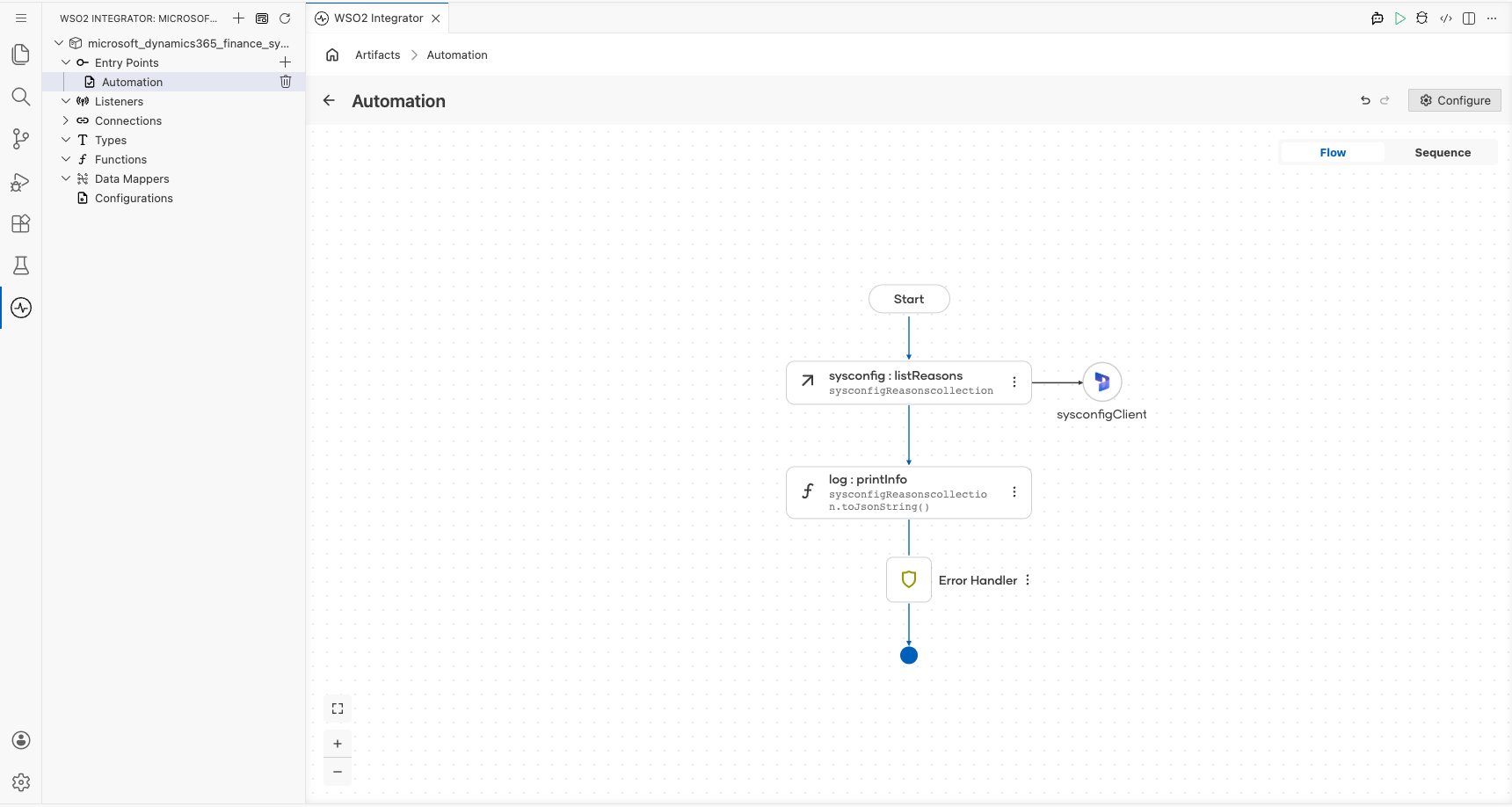Open editor more actions ellipsis

click(1492, 18)
